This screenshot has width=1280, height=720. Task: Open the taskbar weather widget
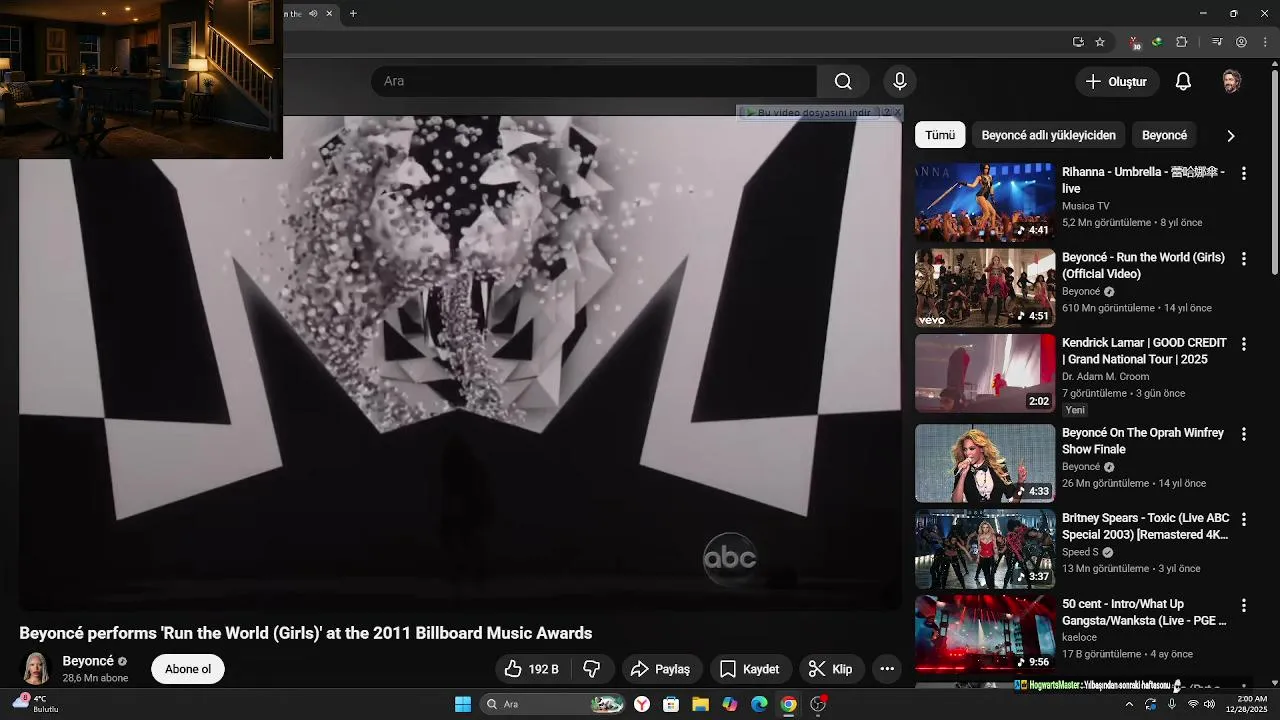pyautogui.click(x=36, y=703)
